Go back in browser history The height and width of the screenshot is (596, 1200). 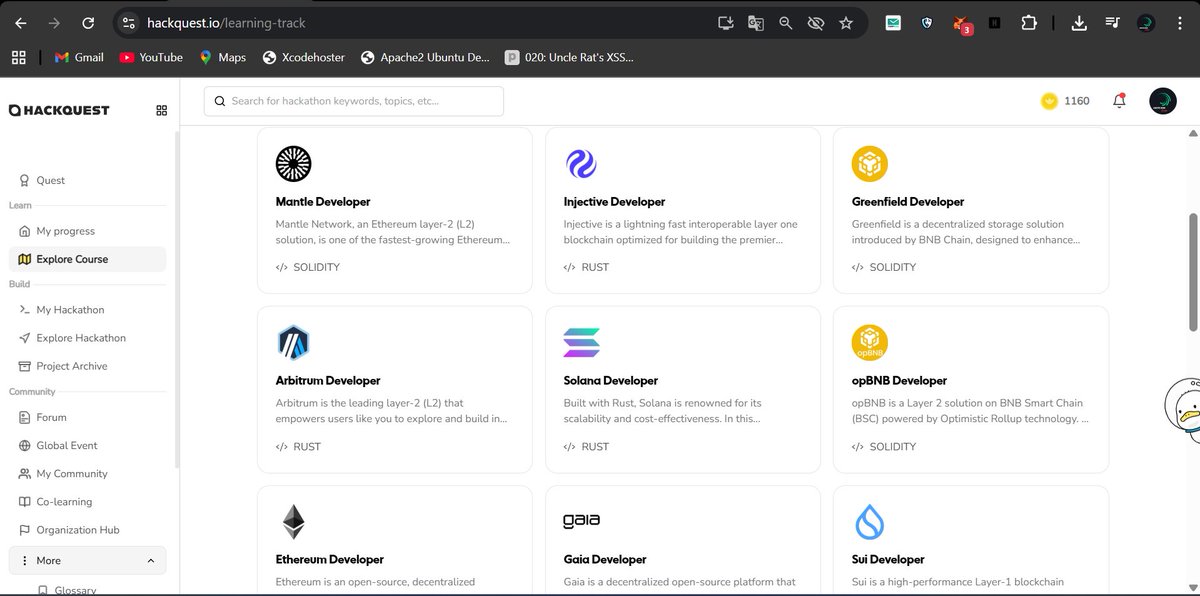[23, 22]
